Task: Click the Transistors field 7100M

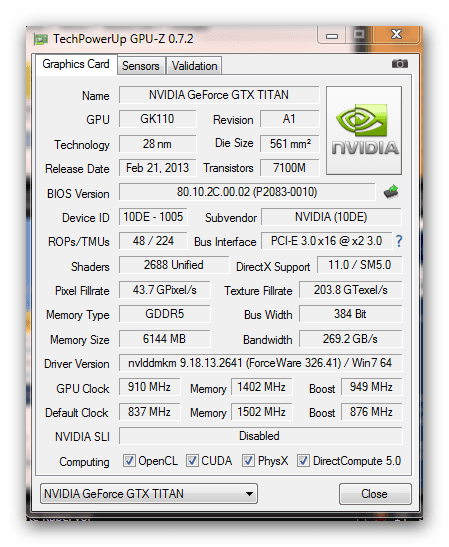Action: [x=289, y=168]
